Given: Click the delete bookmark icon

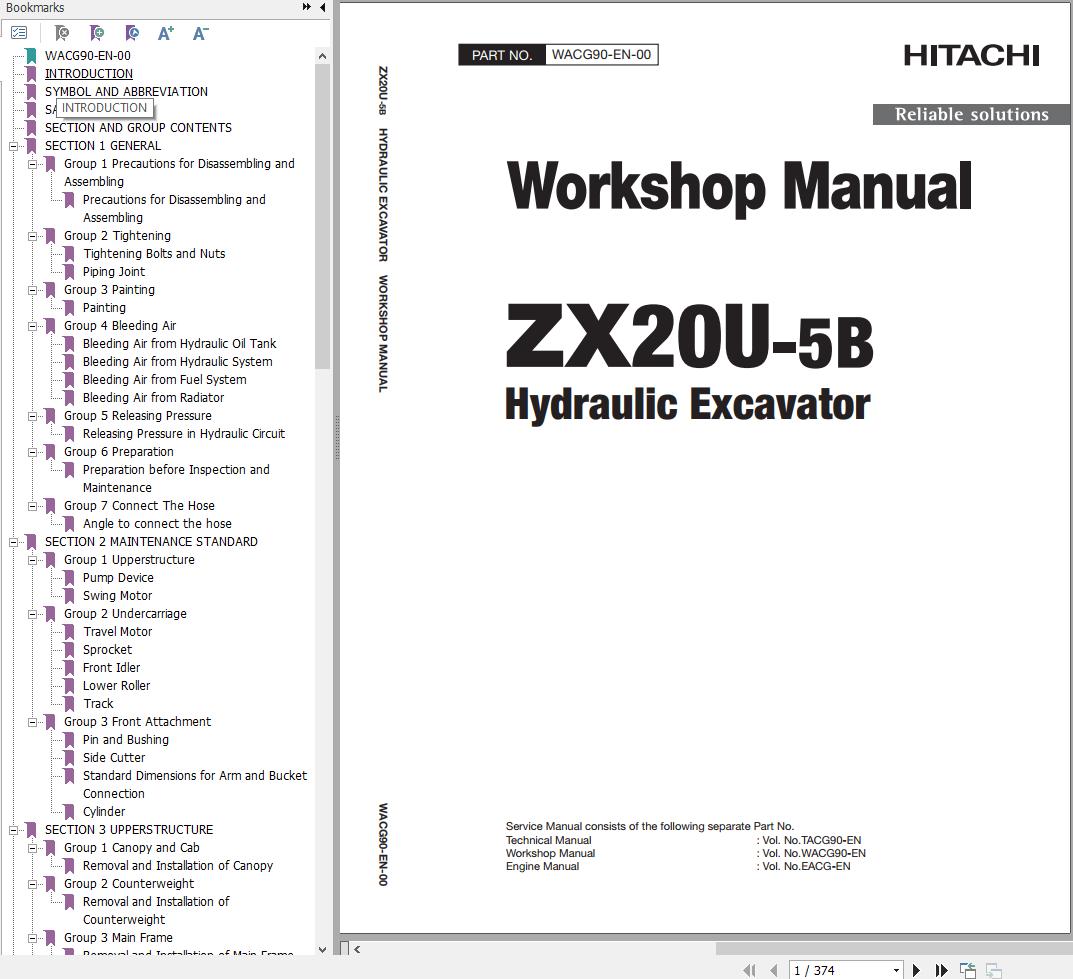Looking at the screenshot, I should [x=62, y=33].
